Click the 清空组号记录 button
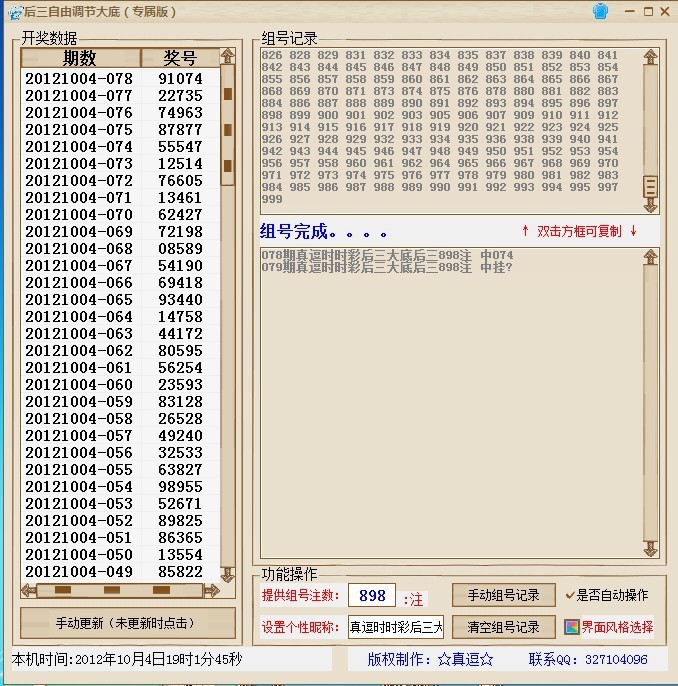Image resolution: width=678 pixels, height=686 pixels. [x=503, y=627]
